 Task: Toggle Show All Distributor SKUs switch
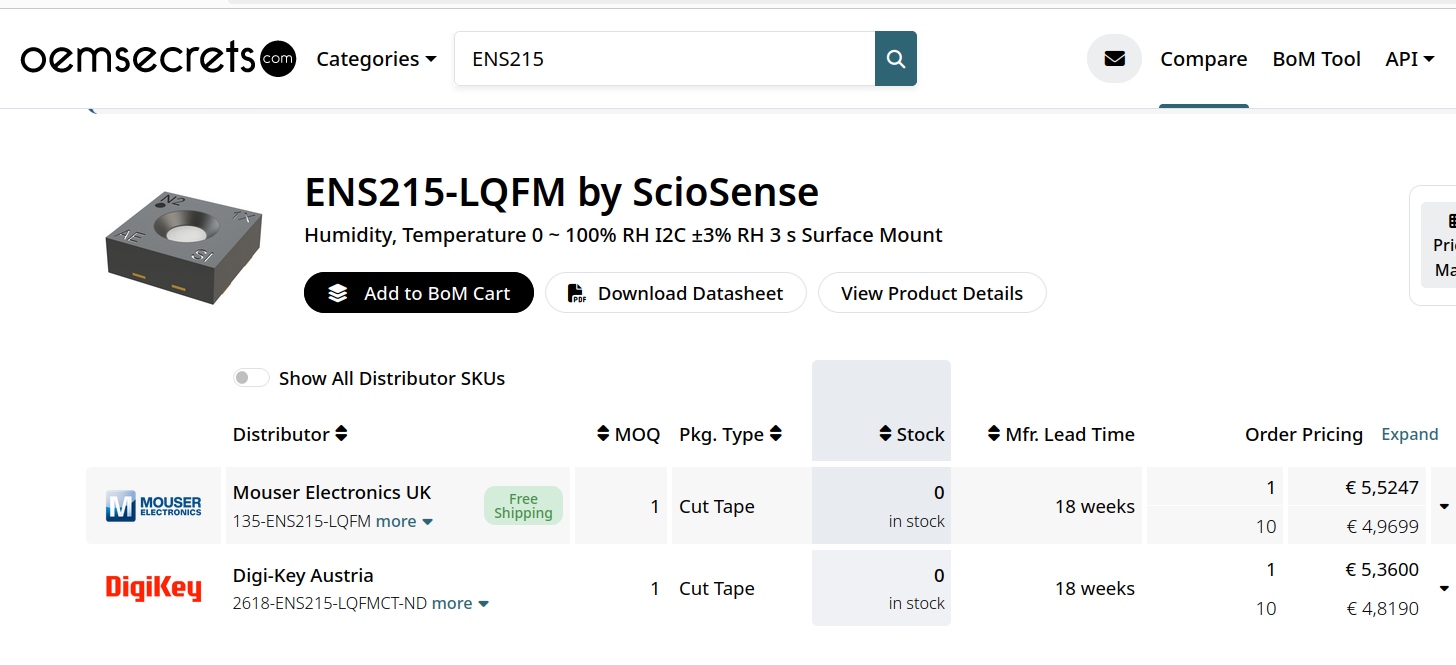[x=251, y=378]
